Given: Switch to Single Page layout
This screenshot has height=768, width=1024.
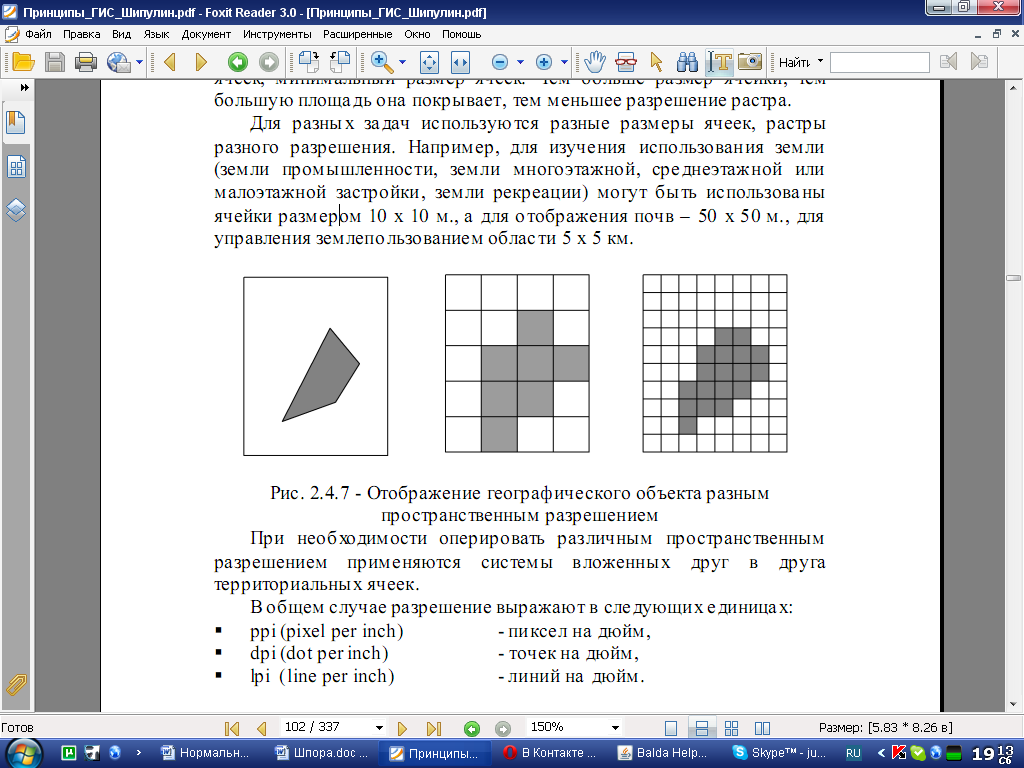Looking at the screenshot, I should point(671,728).
